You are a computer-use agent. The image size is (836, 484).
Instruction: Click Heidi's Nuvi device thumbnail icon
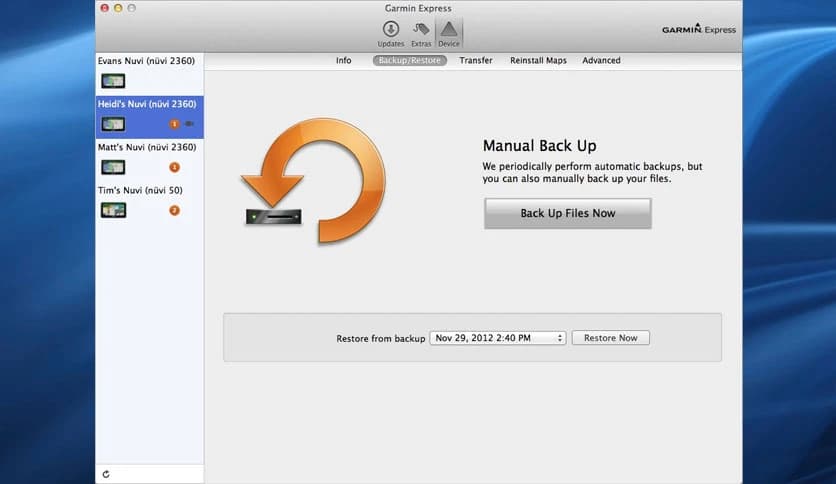tap(113, 124)
